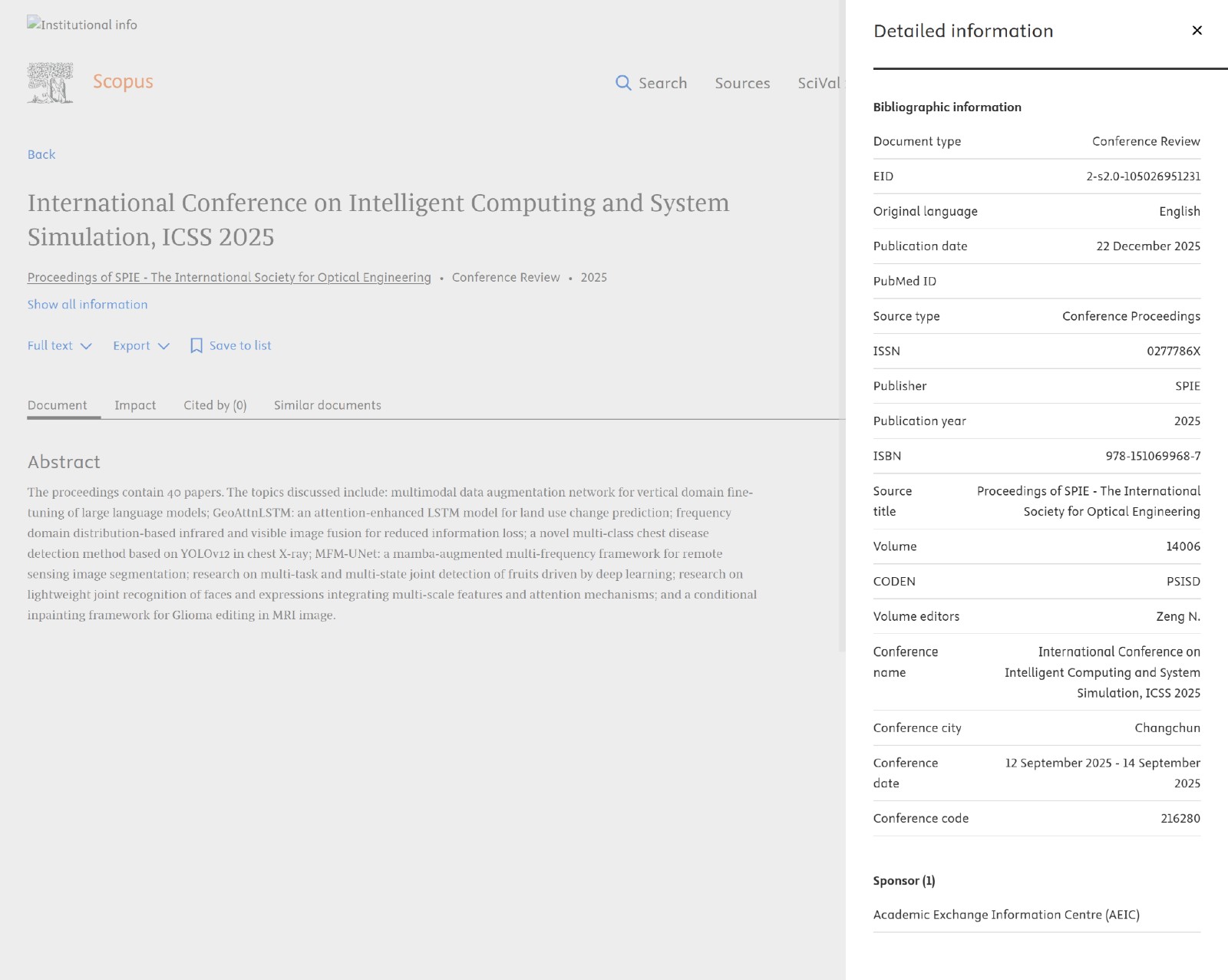Click the Sponsor (1) section heading
Viewport: 1228px width, 980px height.
tap(904, 881)
